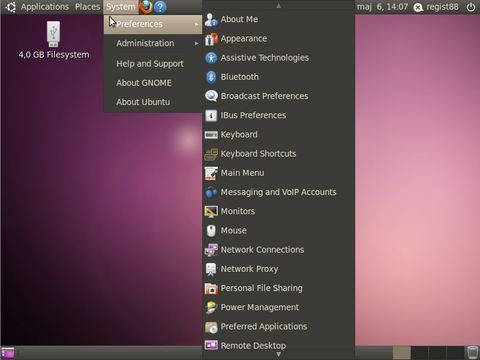
Task: Switch to the highlighted workspace on bottom panel
Action: (x=401, y=353)
